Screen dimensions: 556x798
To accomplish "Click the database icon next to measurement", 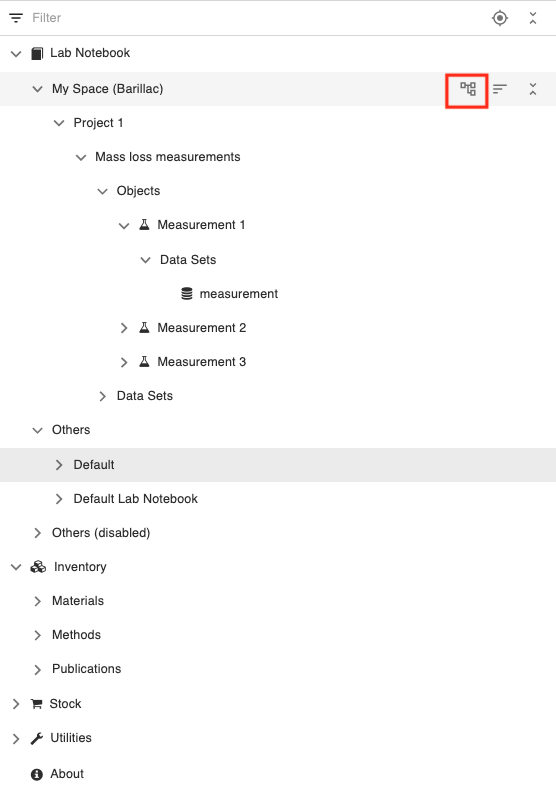I will click(x=187, y=294).
